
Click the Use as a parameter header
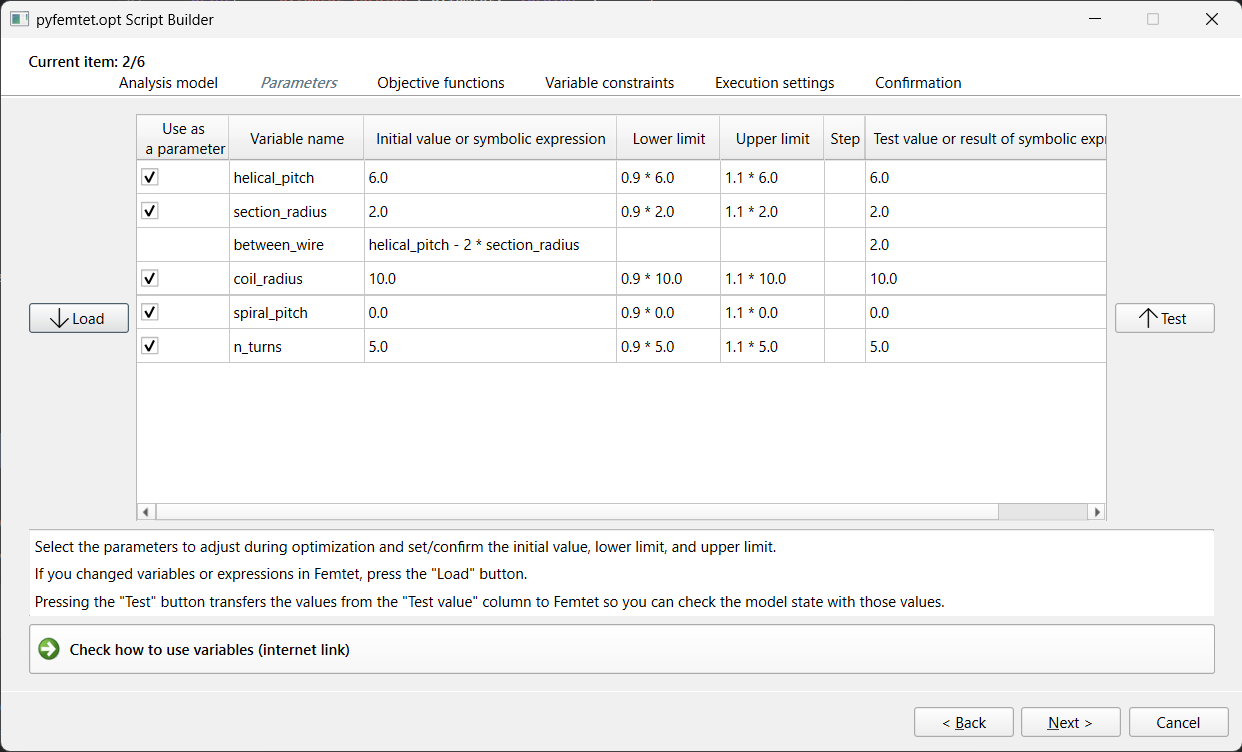(x=183, y=138)
